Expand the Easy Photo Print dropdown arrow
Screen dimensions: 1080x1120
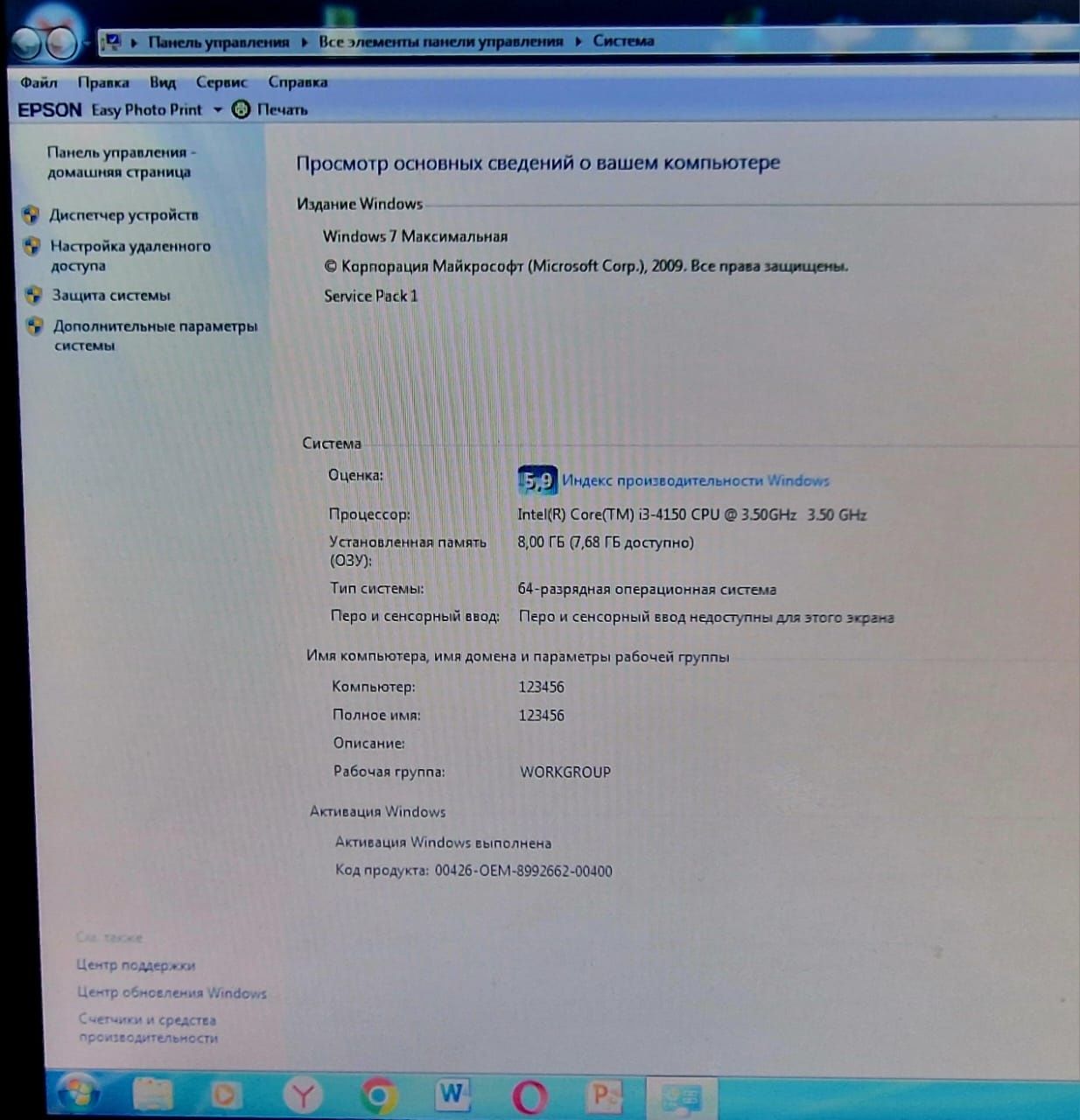[217, 110]
